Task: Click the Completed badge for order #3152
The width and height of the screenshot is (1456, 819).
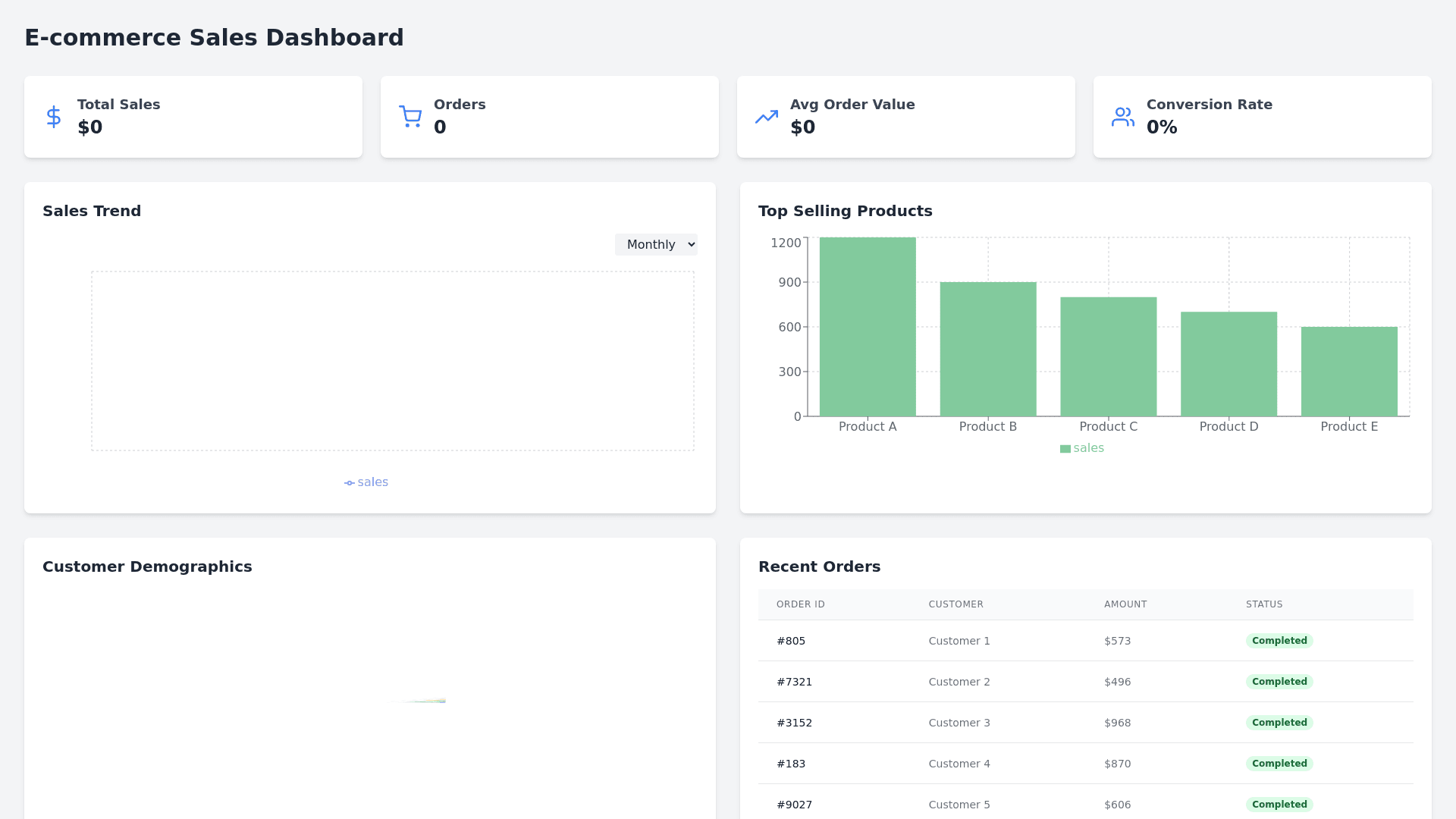Action: click(x=1279, y=723)
